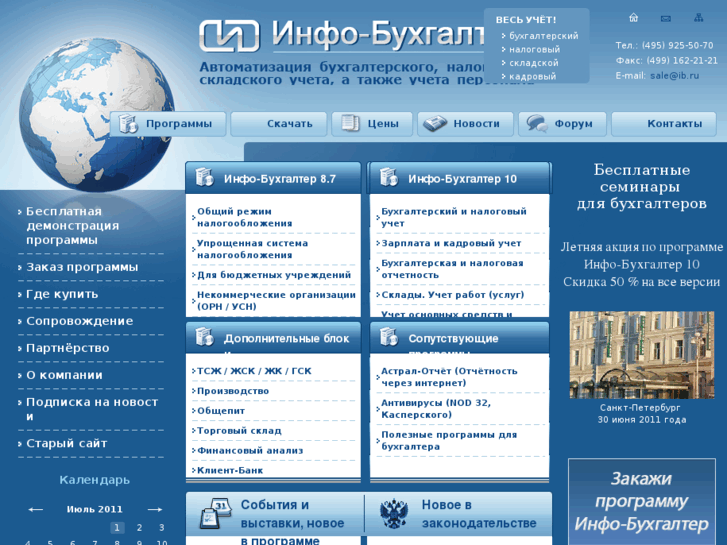Click the Дополнительные блоки panel icon
The width and height of the screenshot is (727, 545).
coord(204,337)
